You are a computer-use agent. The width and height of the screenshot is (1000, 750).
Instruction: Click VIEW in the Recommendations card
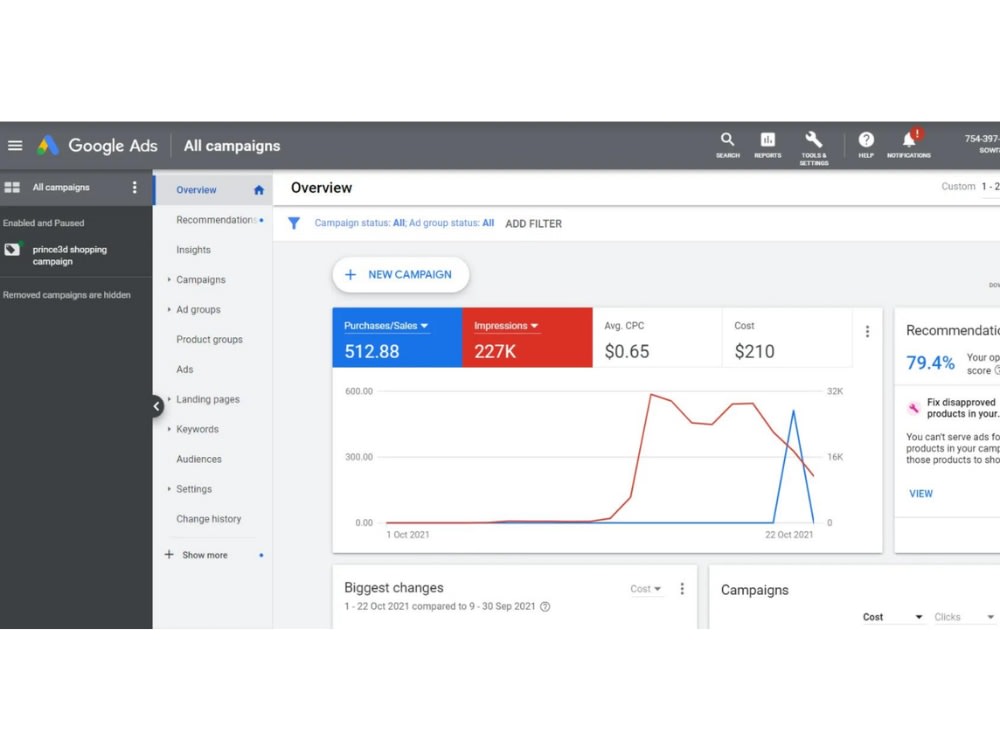click(x=920, y=494)
